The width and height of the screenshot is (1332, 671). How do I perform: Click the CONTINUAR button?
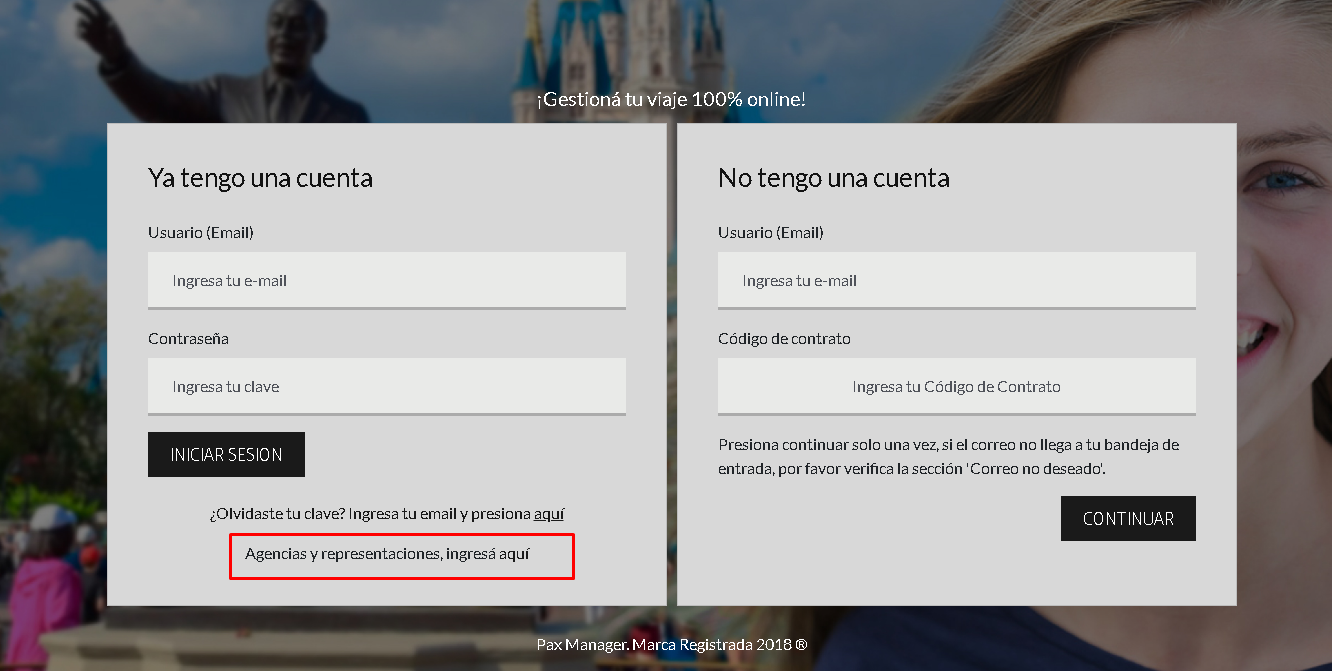point(1128,518)
